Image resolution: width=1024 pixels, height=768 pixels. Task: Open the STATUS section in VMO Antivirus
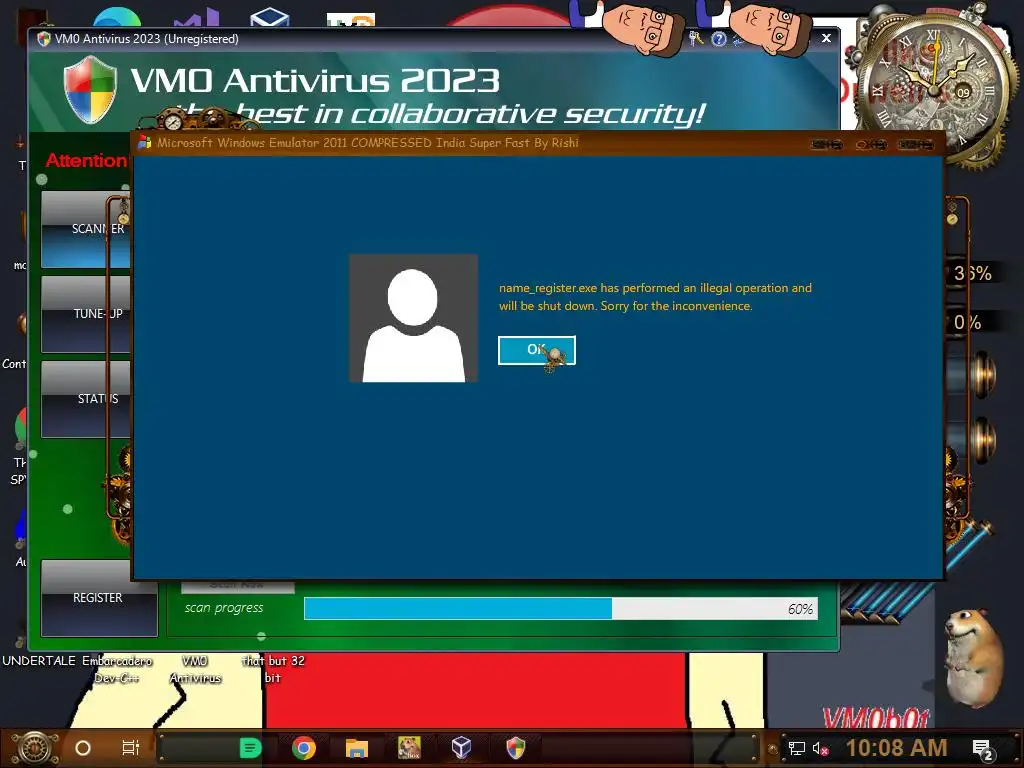86,399
